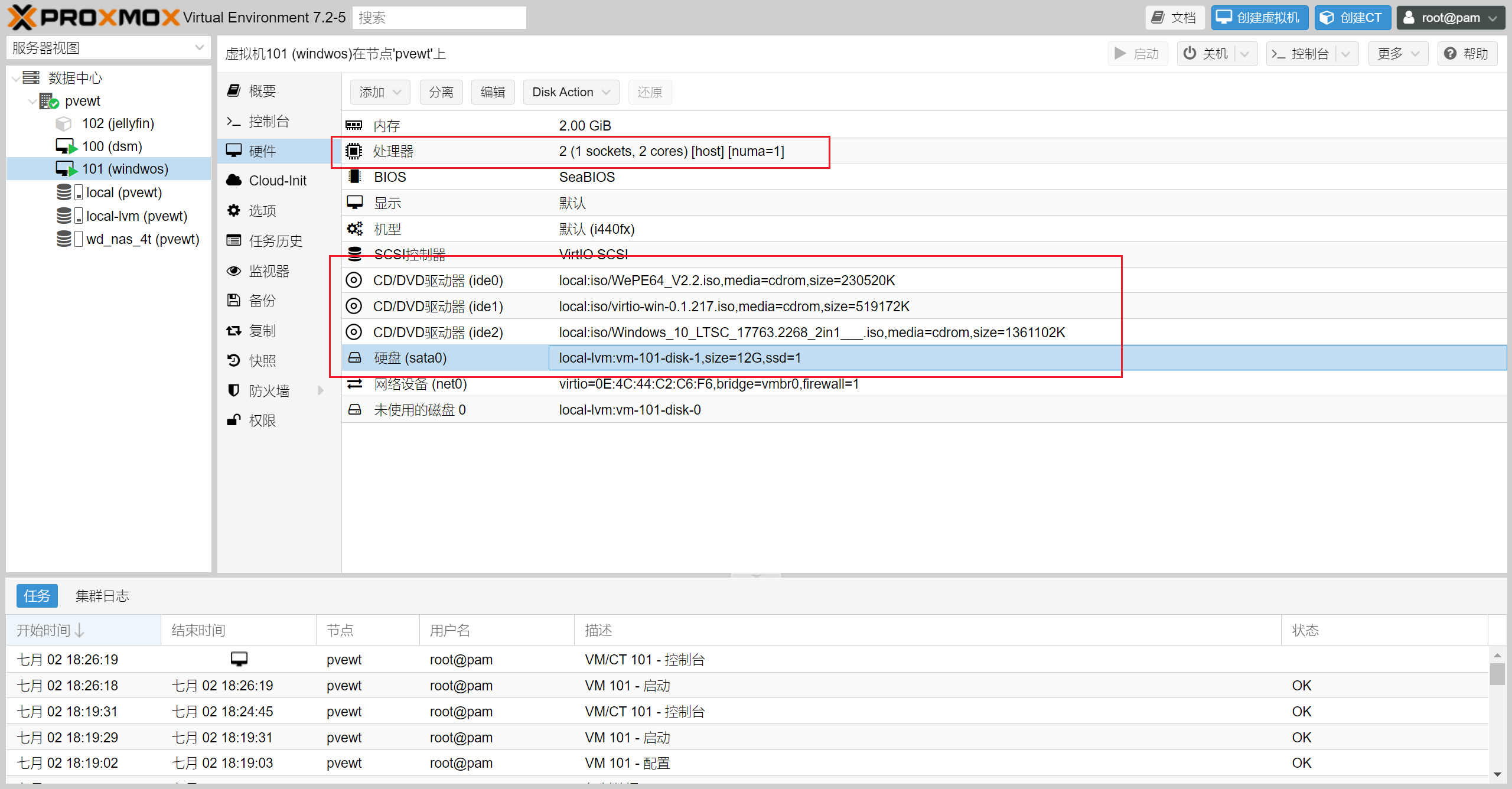Select the 内存 memory row icon
The height and width of the screenshot is (789, 1512).
[x=354, y=125]
